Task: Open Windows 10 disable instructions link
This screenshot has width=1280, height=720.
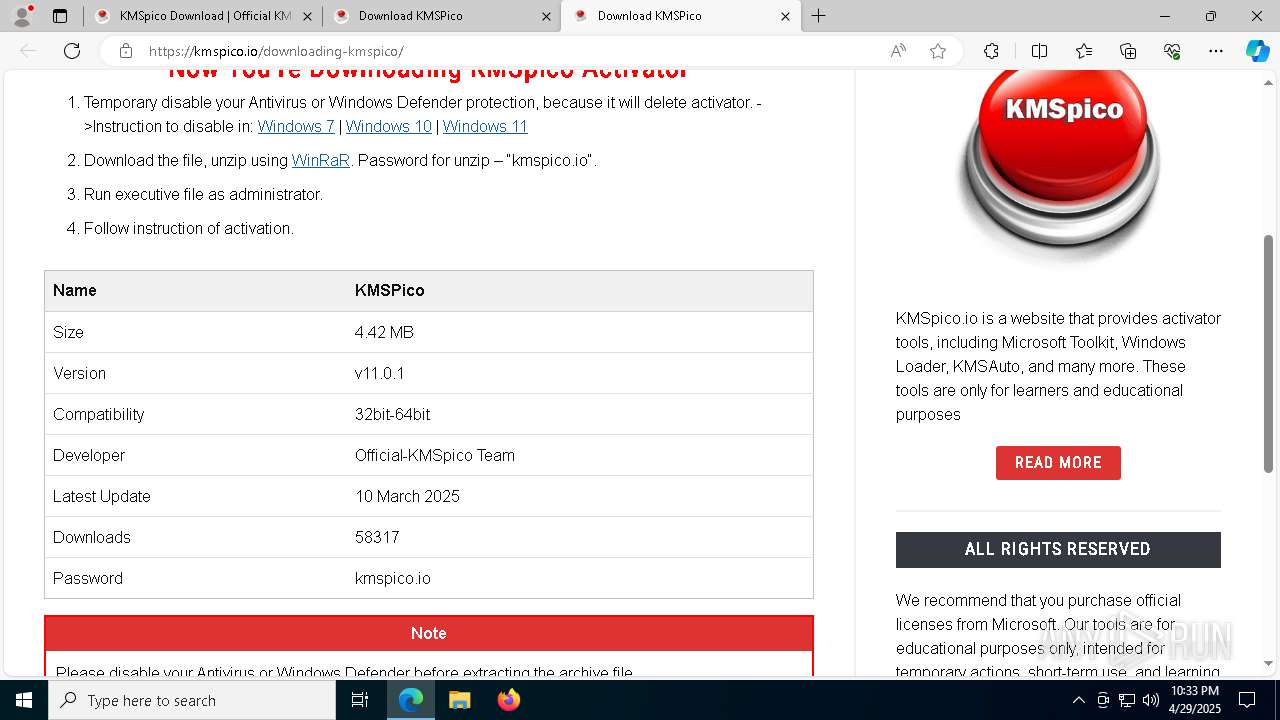Action: (x=389, y=126)
